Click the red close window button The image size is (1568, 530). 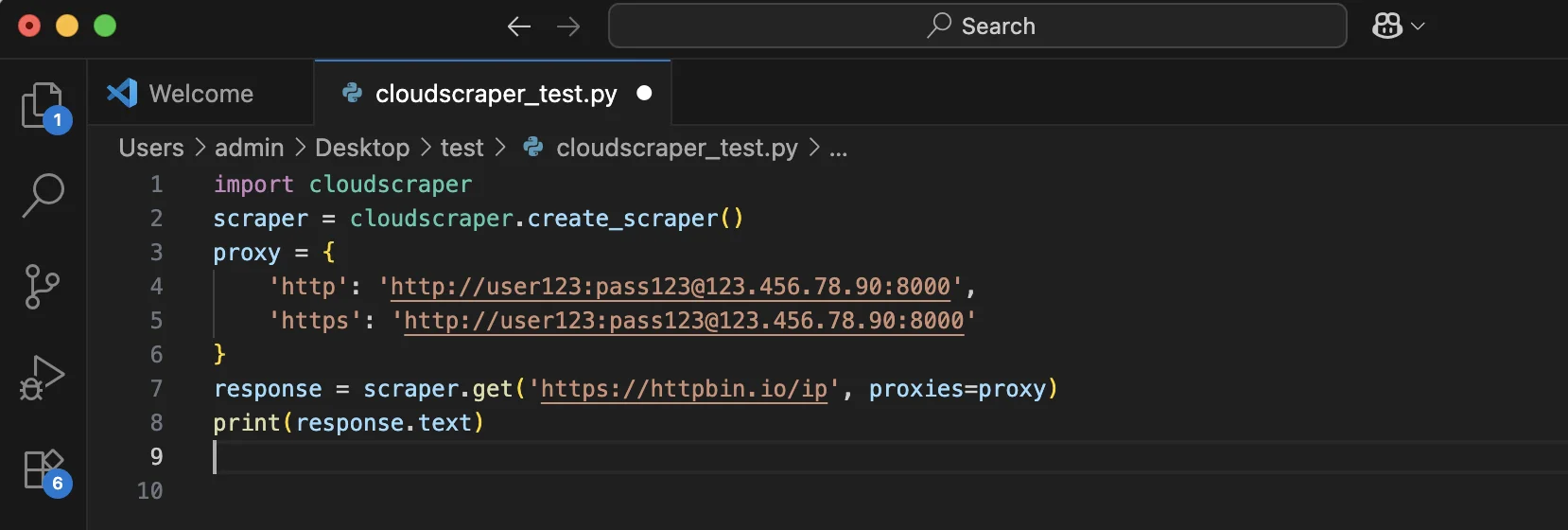[x=29, y=26]
